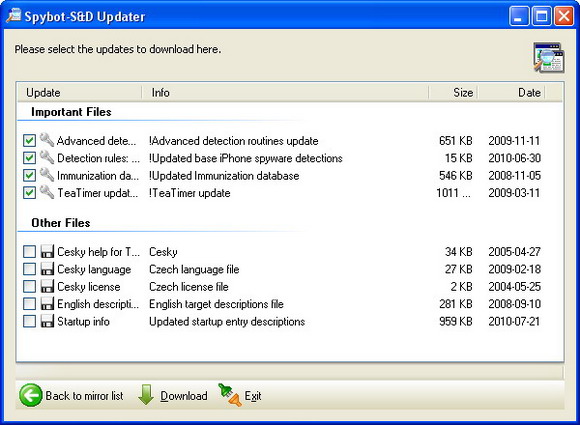
Task: Click the wrench icon beside Immunization database
Action: tap(47, 174)
